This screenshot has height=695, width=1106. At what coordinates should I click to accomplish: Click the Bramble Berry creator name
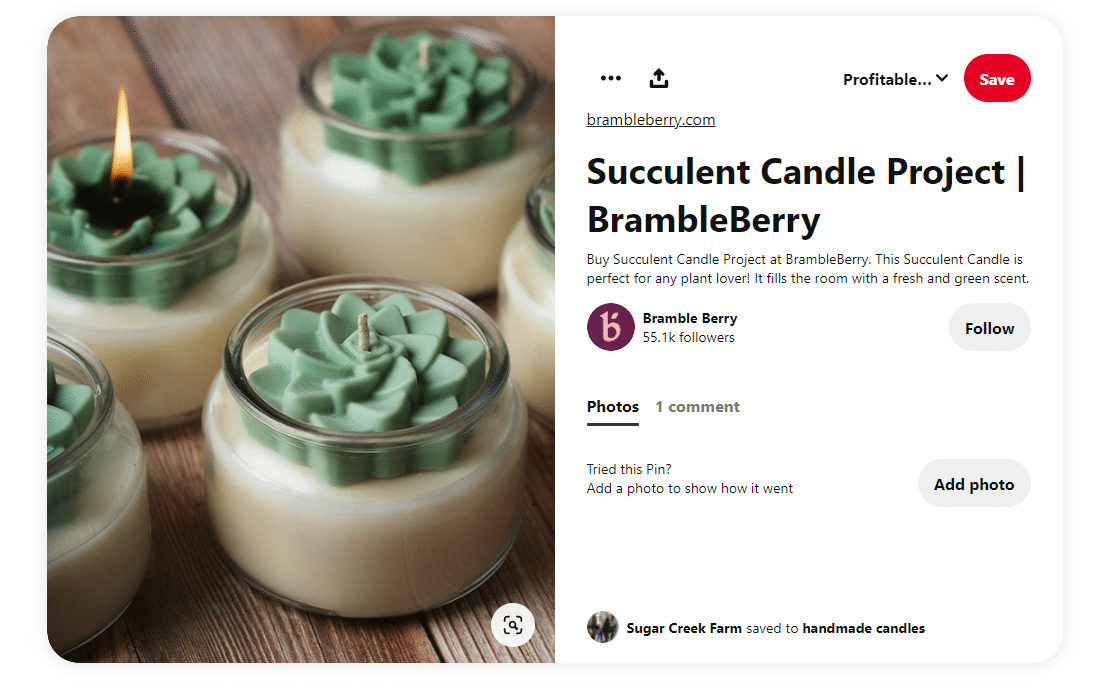pos(690,318)
